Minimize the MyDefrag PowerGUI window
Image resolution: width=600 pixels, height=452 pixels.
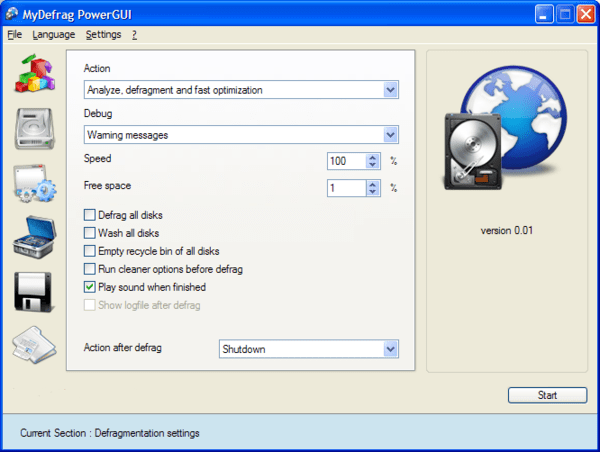click(544, 15)
